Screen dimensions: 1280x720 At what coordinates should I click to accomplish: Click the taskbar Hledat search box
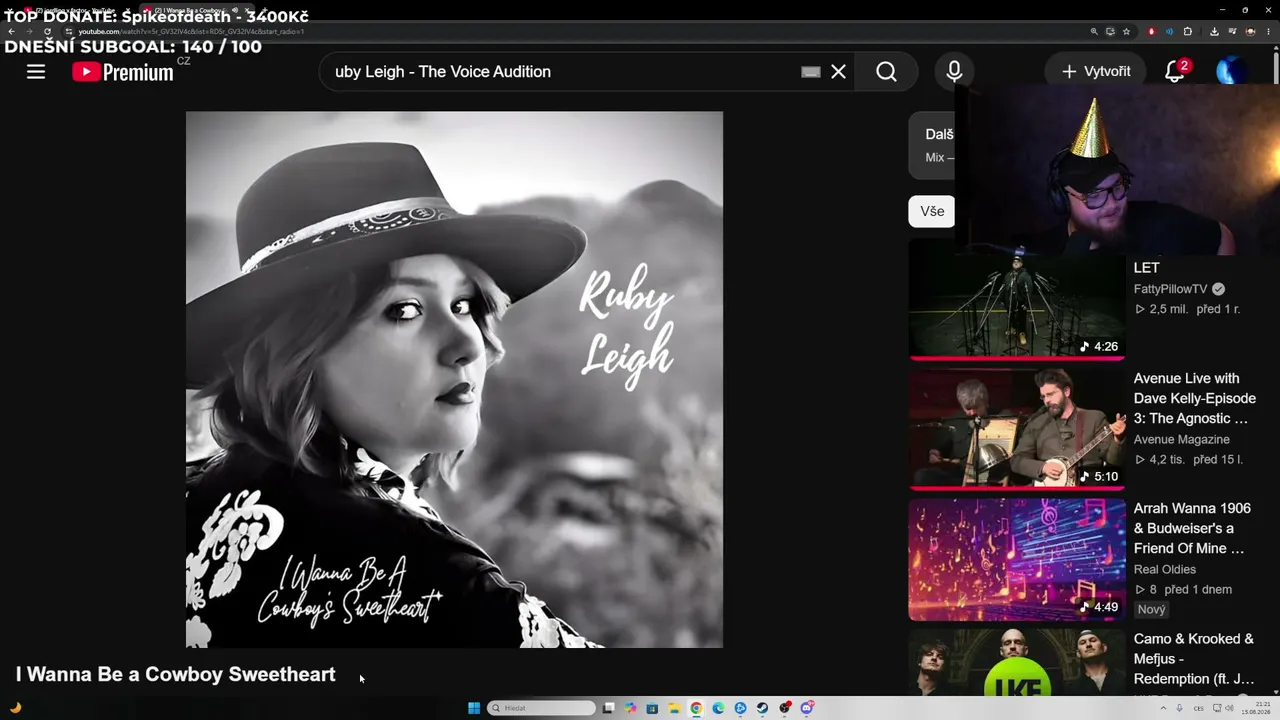point(541,708)
